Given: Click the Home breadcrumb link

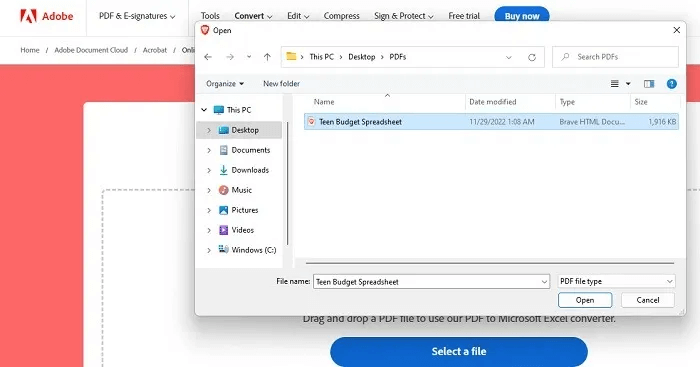Looking at the screenshot, I should (x=30, y=50).
